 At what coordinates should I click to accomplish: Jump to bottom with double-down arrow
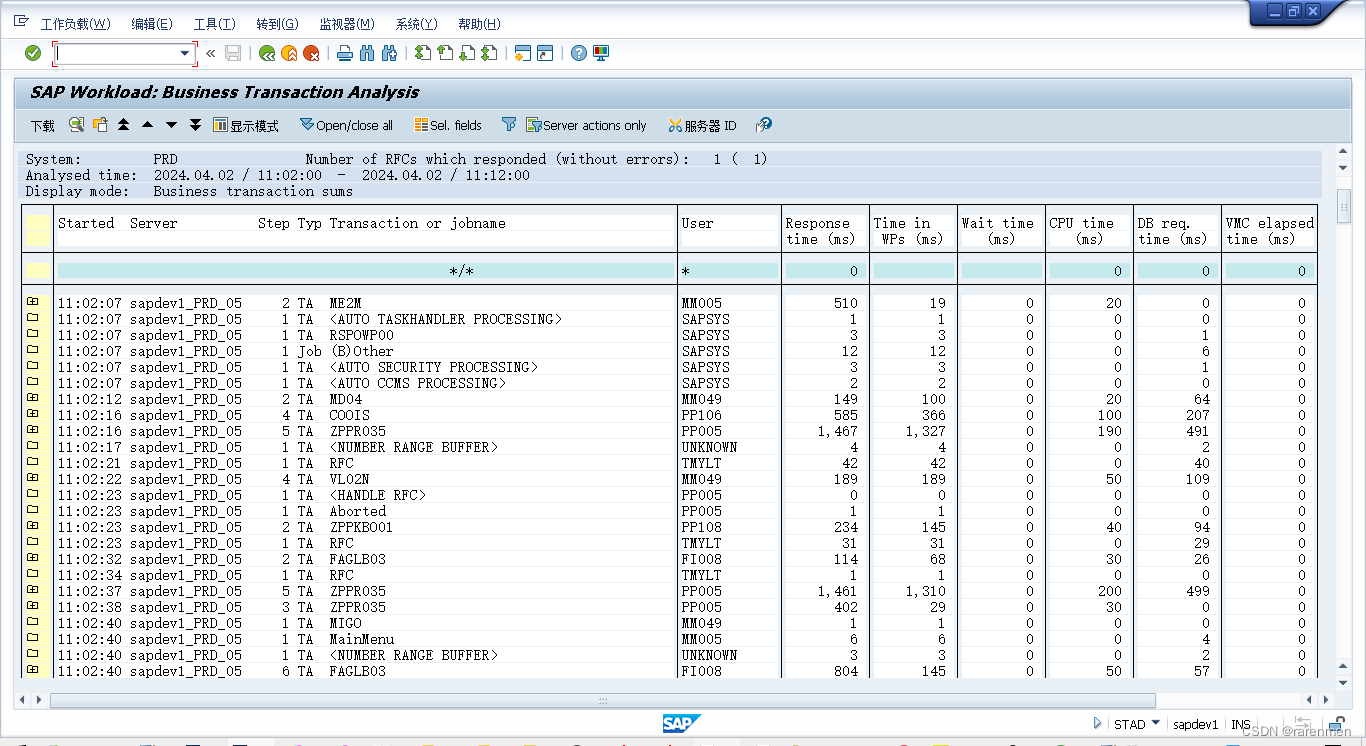pos(195,125)
